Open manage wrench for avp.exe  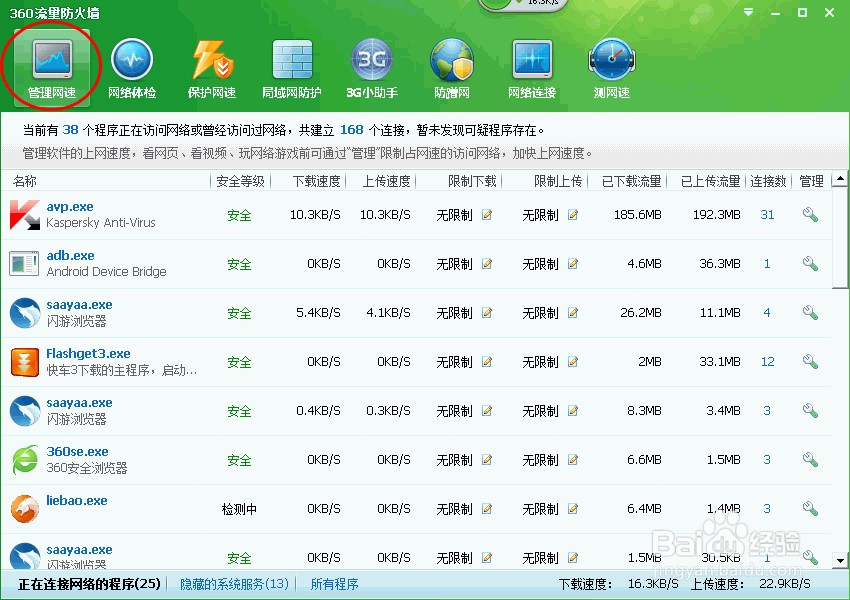(x=810, y=215)
